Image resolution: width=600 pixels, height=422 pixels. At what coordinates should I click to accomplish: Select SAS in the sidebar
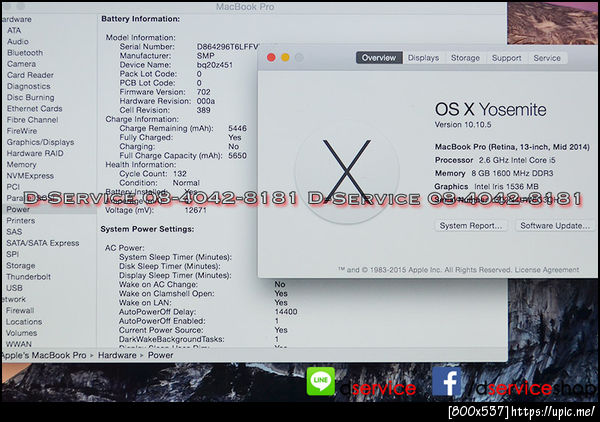click(14, 232)
